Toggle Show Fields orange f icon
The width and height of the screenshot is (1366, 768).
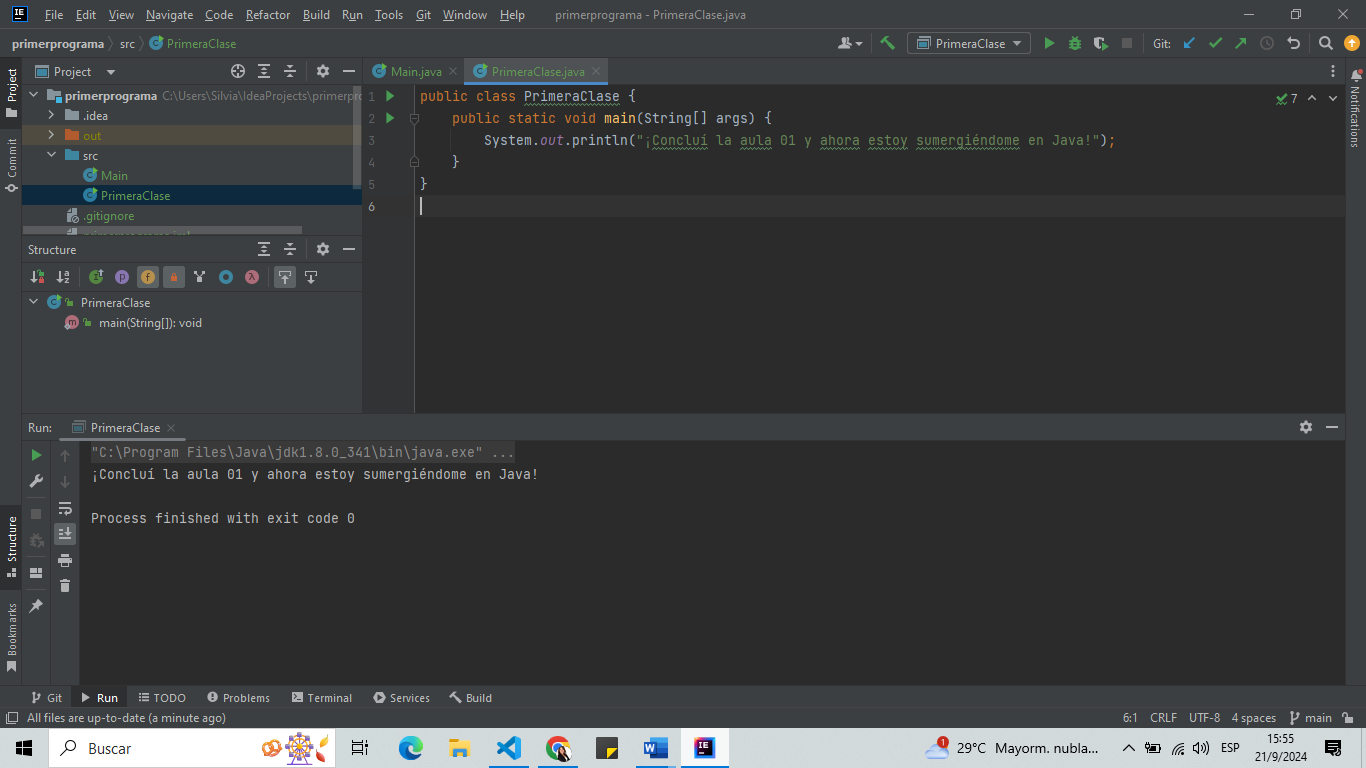(x=148, y=277)
